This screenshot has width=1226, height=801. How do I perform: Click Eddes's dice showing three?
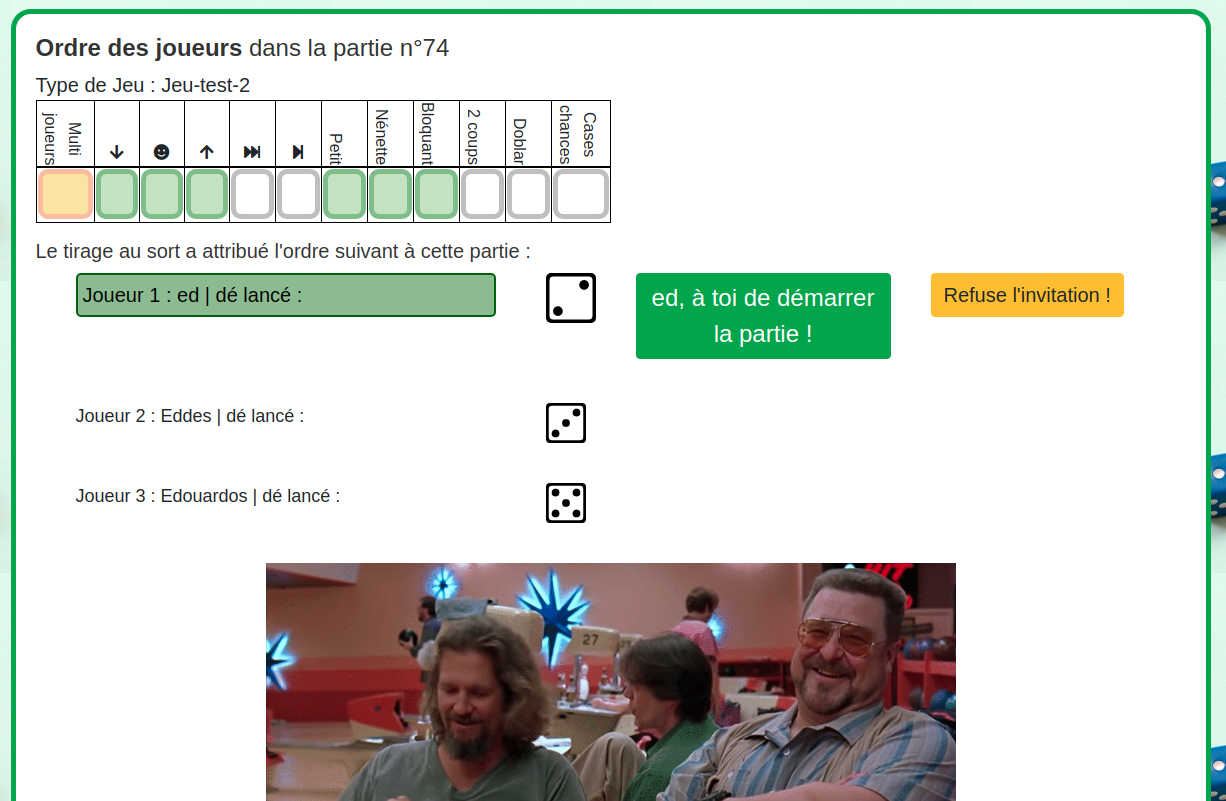pos(566,423)
